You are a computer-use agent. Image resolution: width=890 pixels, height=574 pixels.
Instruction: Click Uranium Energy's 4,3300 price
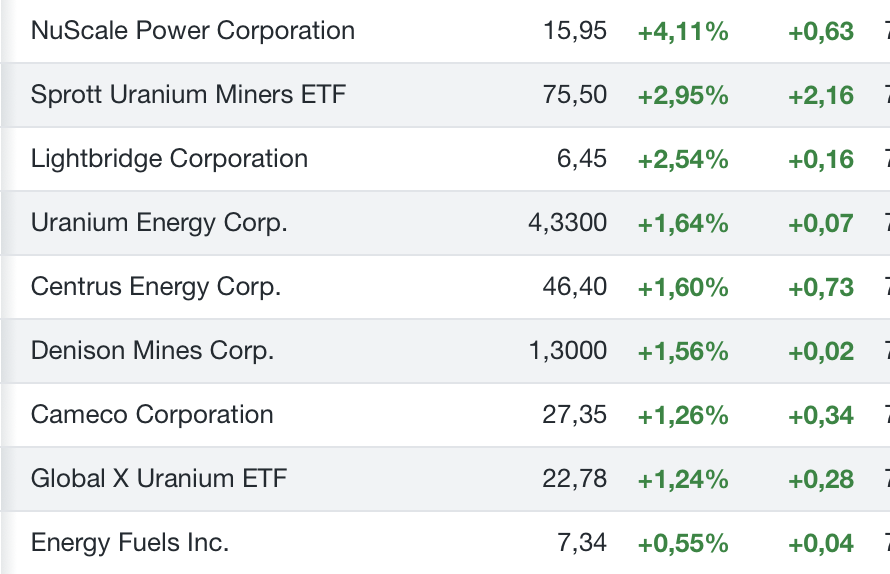coord(567,223)
